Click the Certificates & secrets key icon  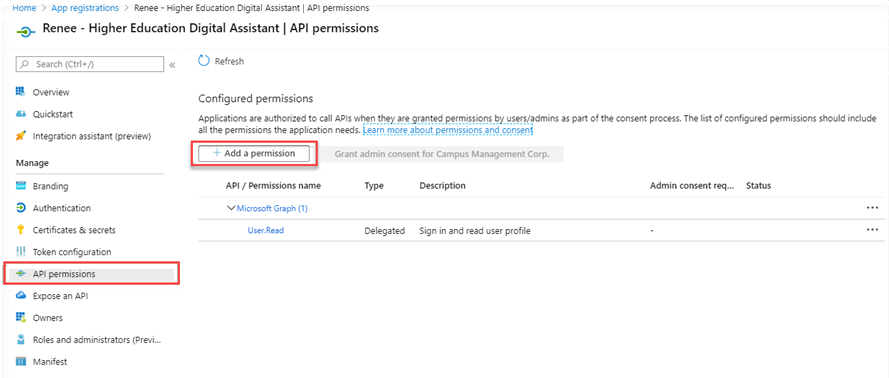point(21,230)
